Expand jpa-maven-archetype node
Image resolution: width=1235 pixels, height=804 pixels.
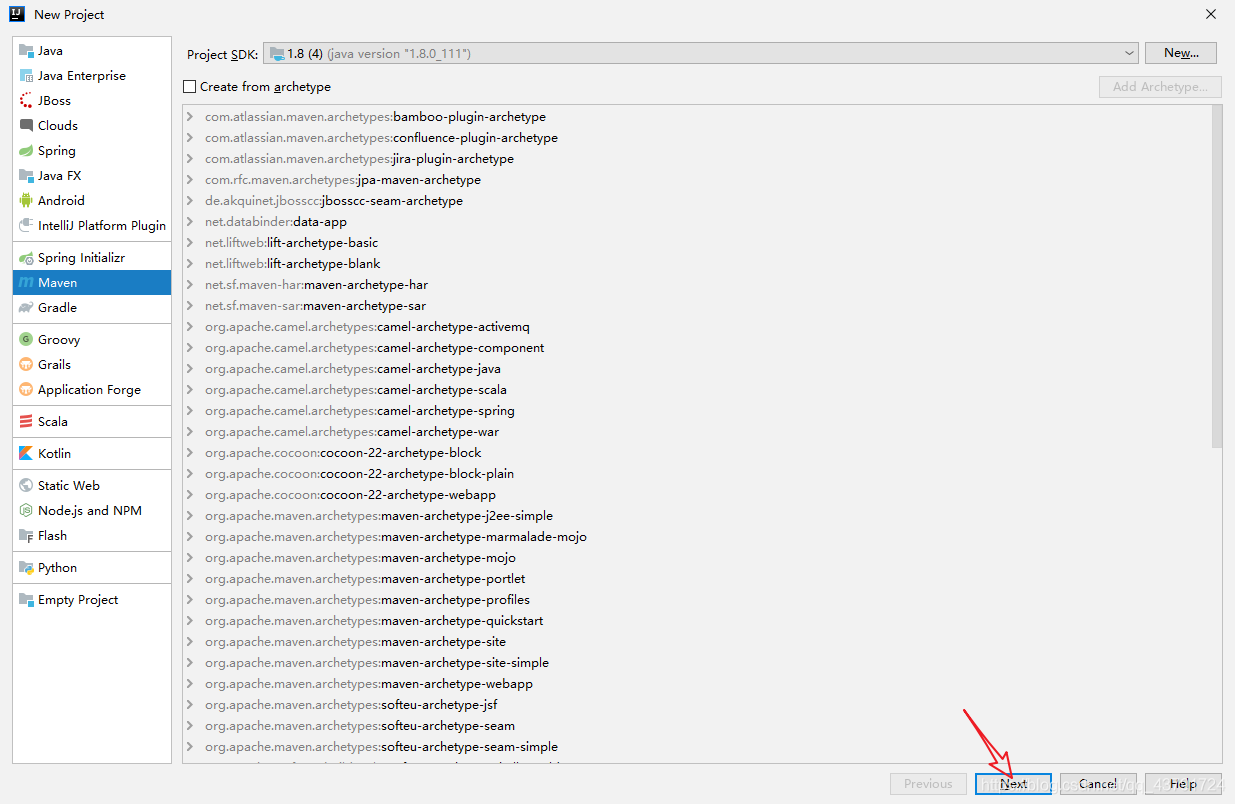190,180
